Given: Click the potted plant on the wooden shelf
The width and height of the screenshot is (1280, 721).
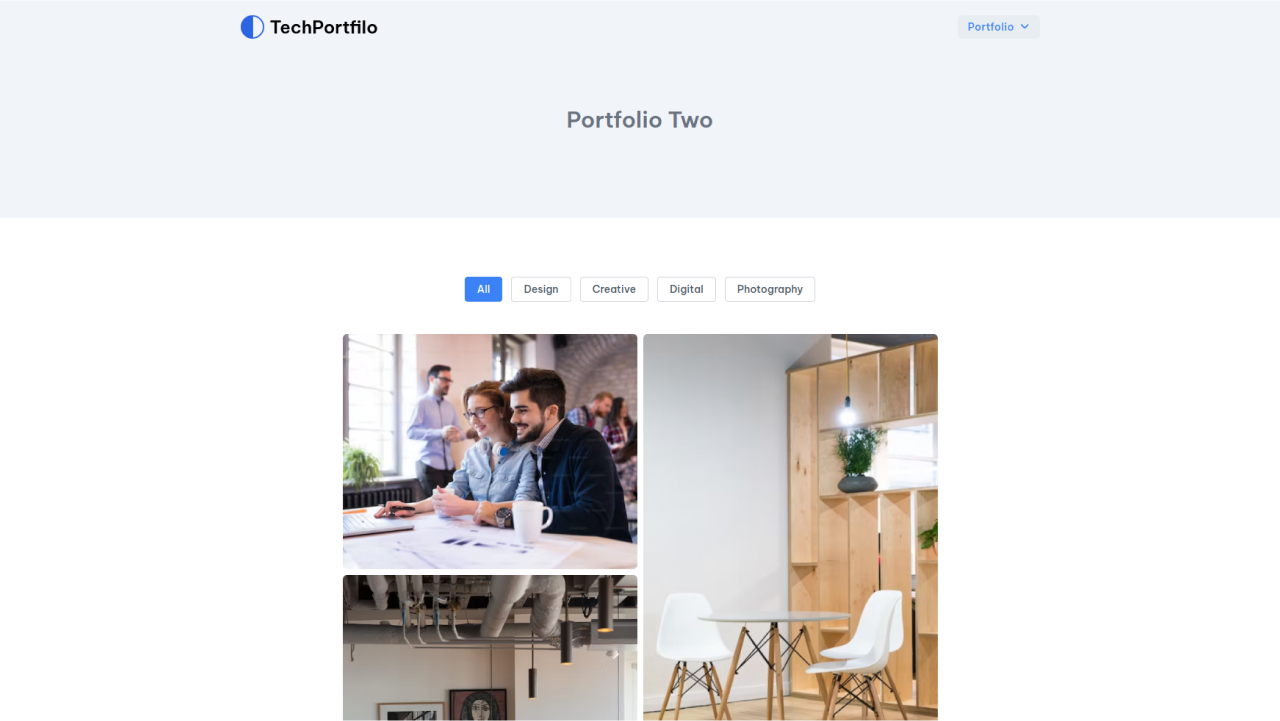Looking at the screenshot, I should [x=858, y=460].
